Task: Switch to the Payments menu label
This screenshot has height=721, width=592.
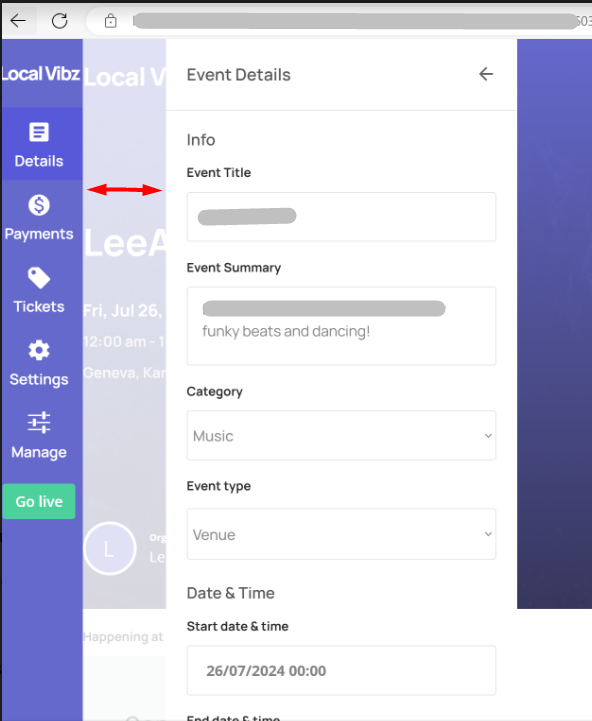Action: coord(39,234)
